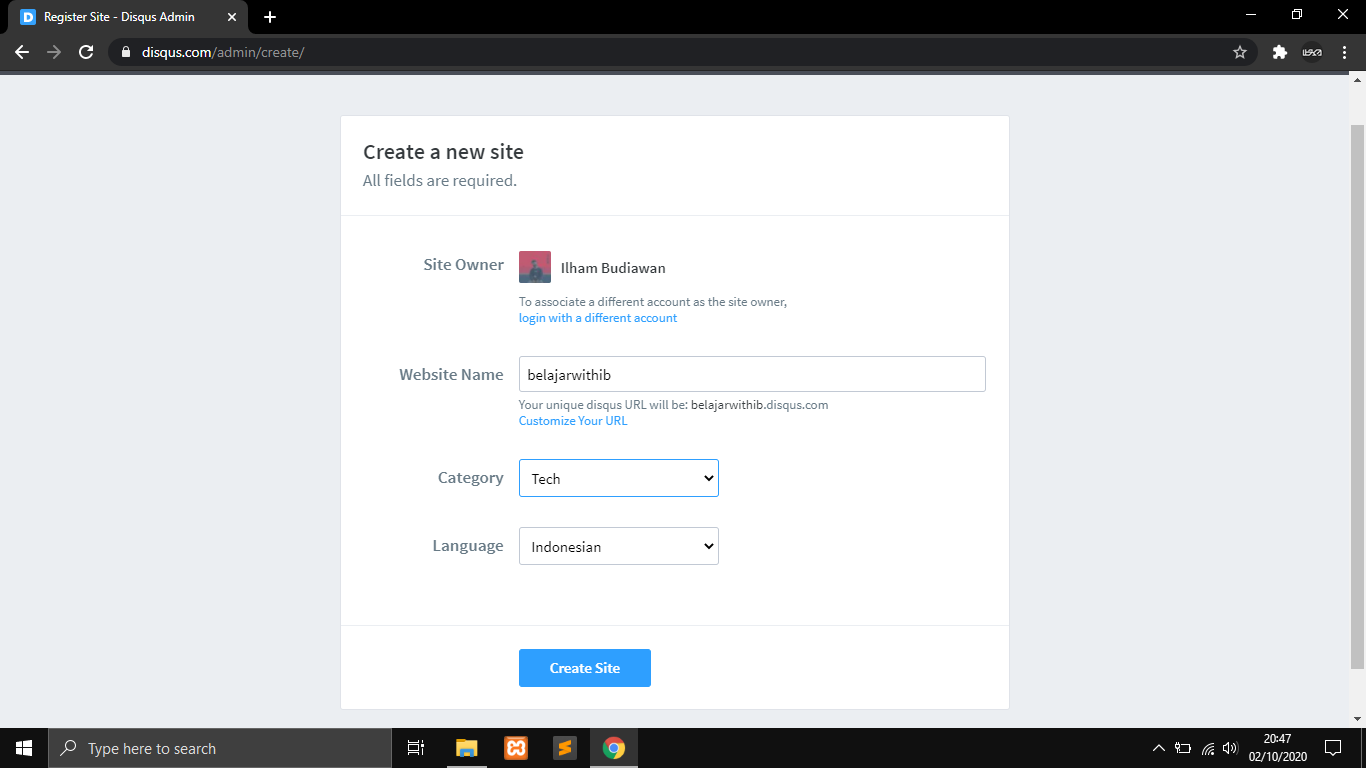Image resolution: width=1366 pixels, height=768 pixels.
Task: Reload the page with the refresh icon
Action: [x=86, y=52]
